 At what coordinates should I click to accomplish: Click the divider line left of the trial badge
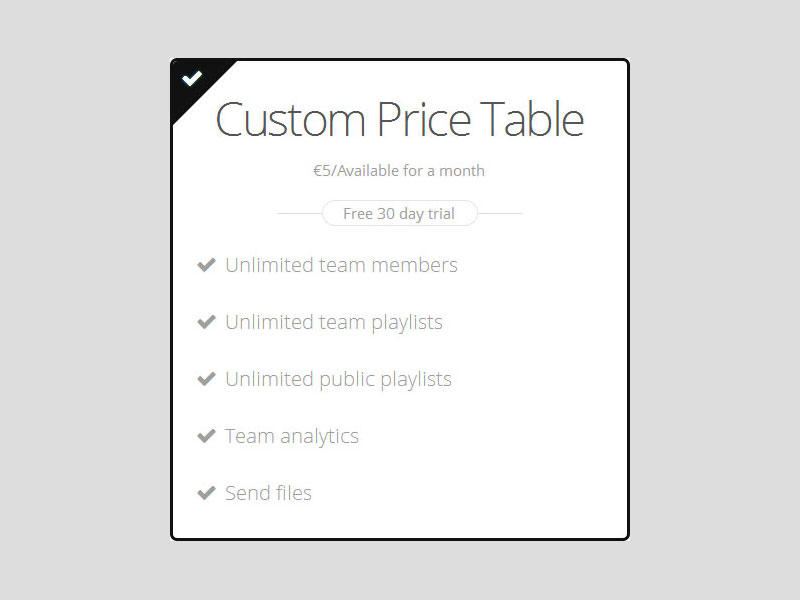(299, 213)
